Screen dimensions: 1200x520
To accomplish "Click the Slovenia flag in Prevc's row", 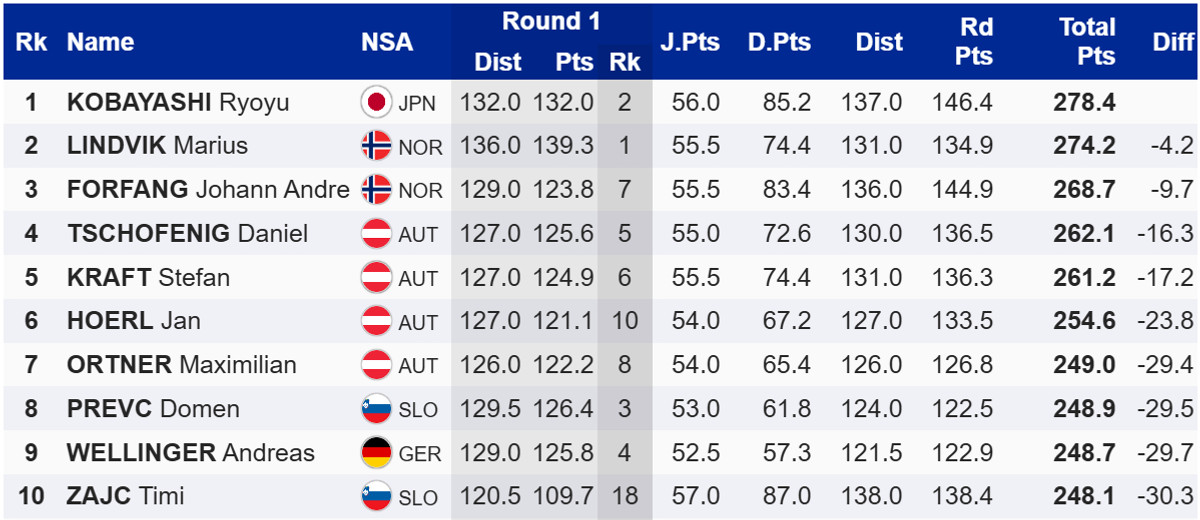I will 376,409.
